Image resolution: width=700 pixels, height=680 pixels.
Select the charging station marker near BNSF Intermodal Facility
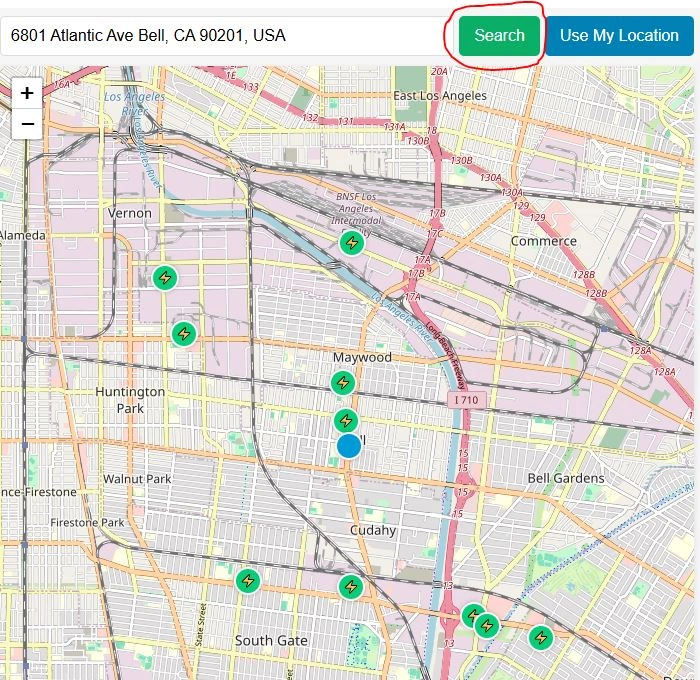(x=352, y=243)
